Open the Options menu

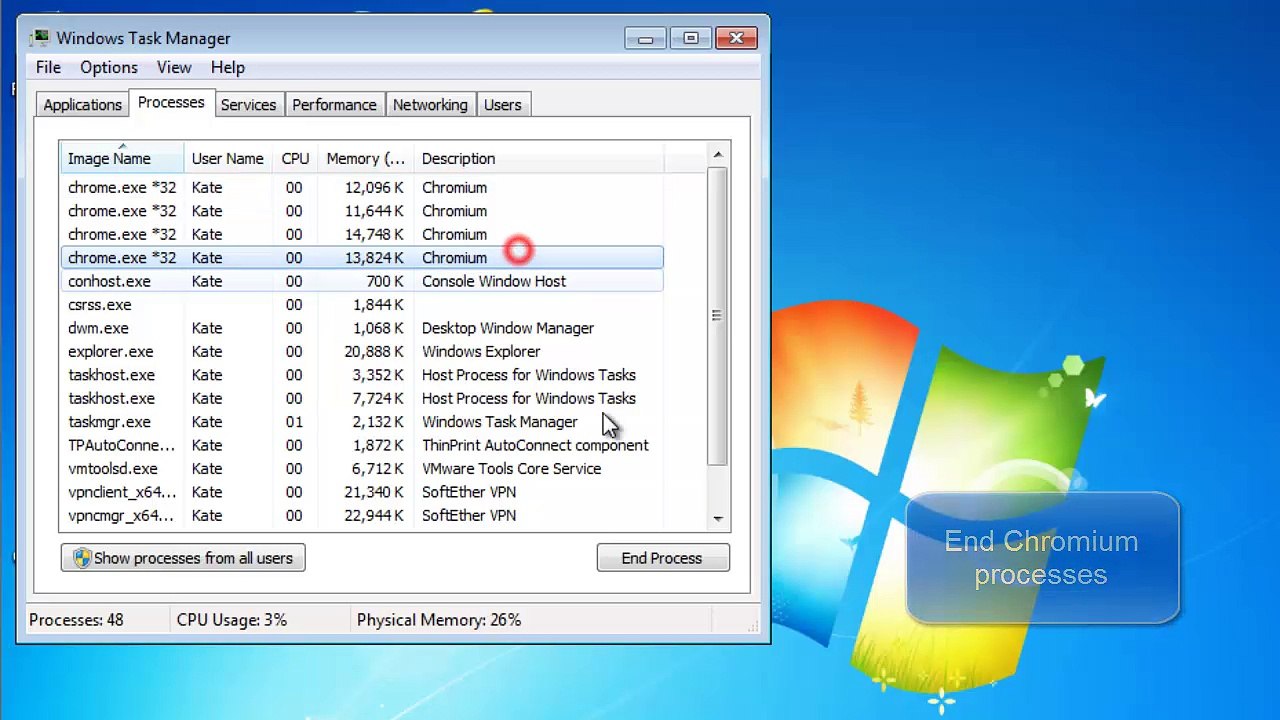(109, 67)
